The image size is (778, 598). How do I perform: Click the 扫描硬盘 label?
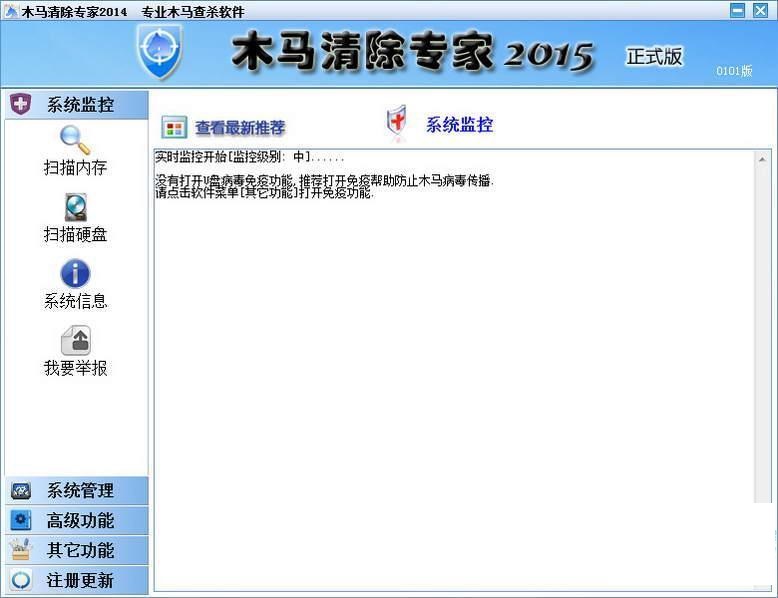pyautogui.click(x=75, y=234)
